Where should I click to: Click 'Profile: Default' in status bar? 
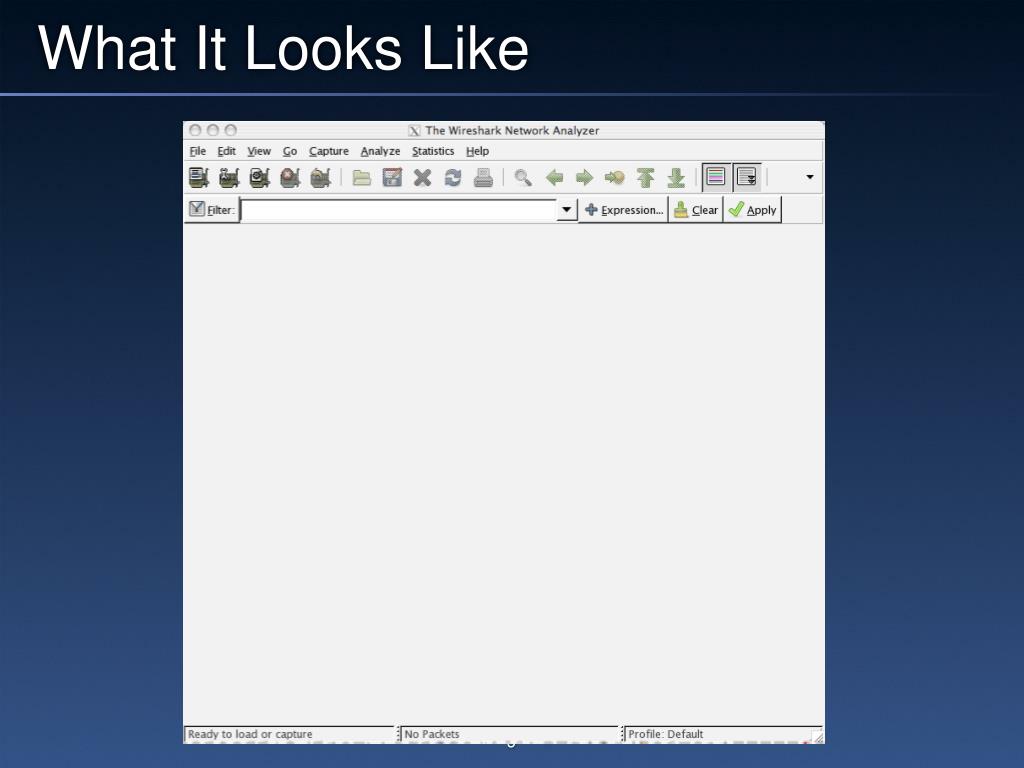pos(665,734)
